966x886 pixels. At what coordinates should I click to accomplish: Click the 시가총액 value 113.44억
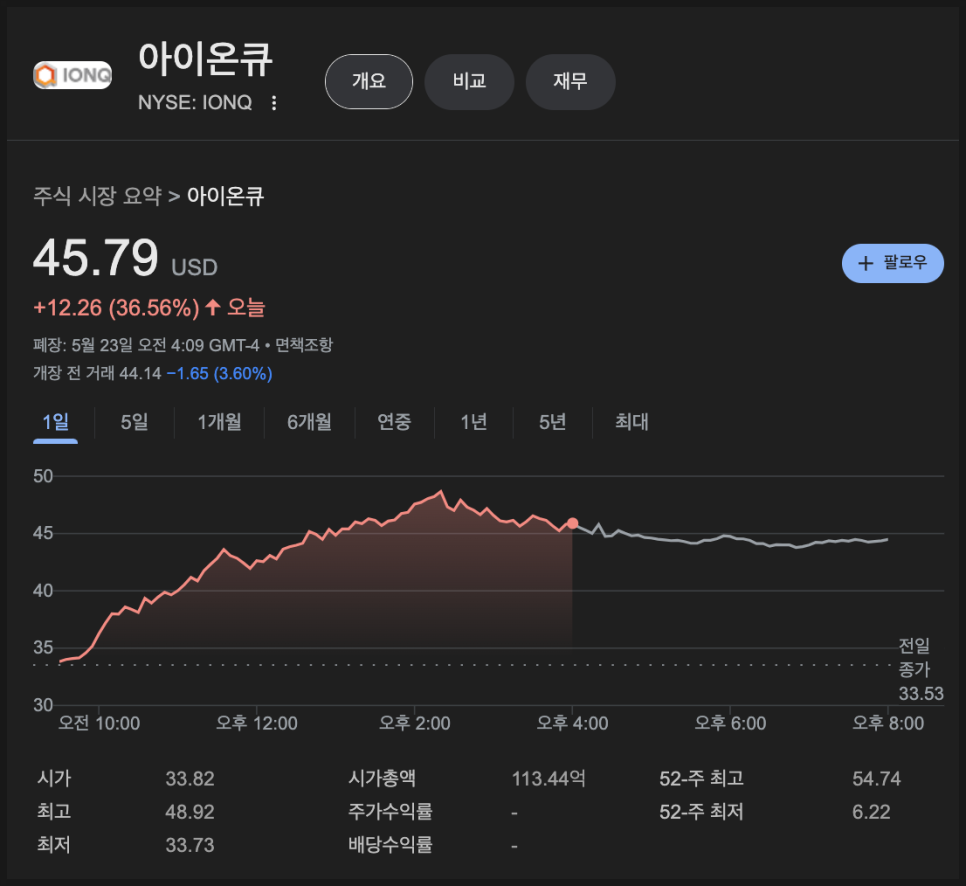click(x=548, y=779)
